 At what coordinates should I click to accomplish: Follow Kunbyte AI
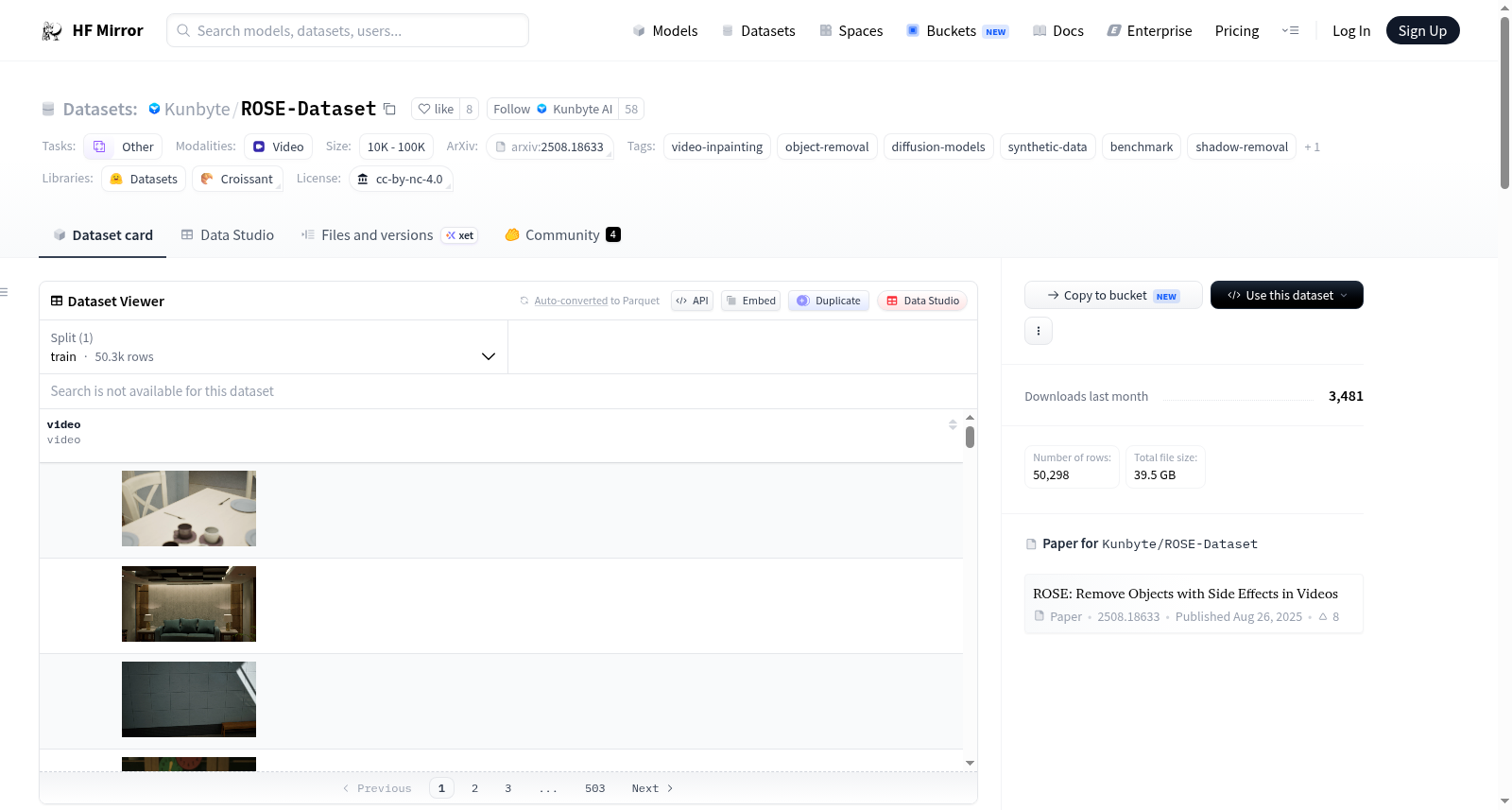pos(553,109)
